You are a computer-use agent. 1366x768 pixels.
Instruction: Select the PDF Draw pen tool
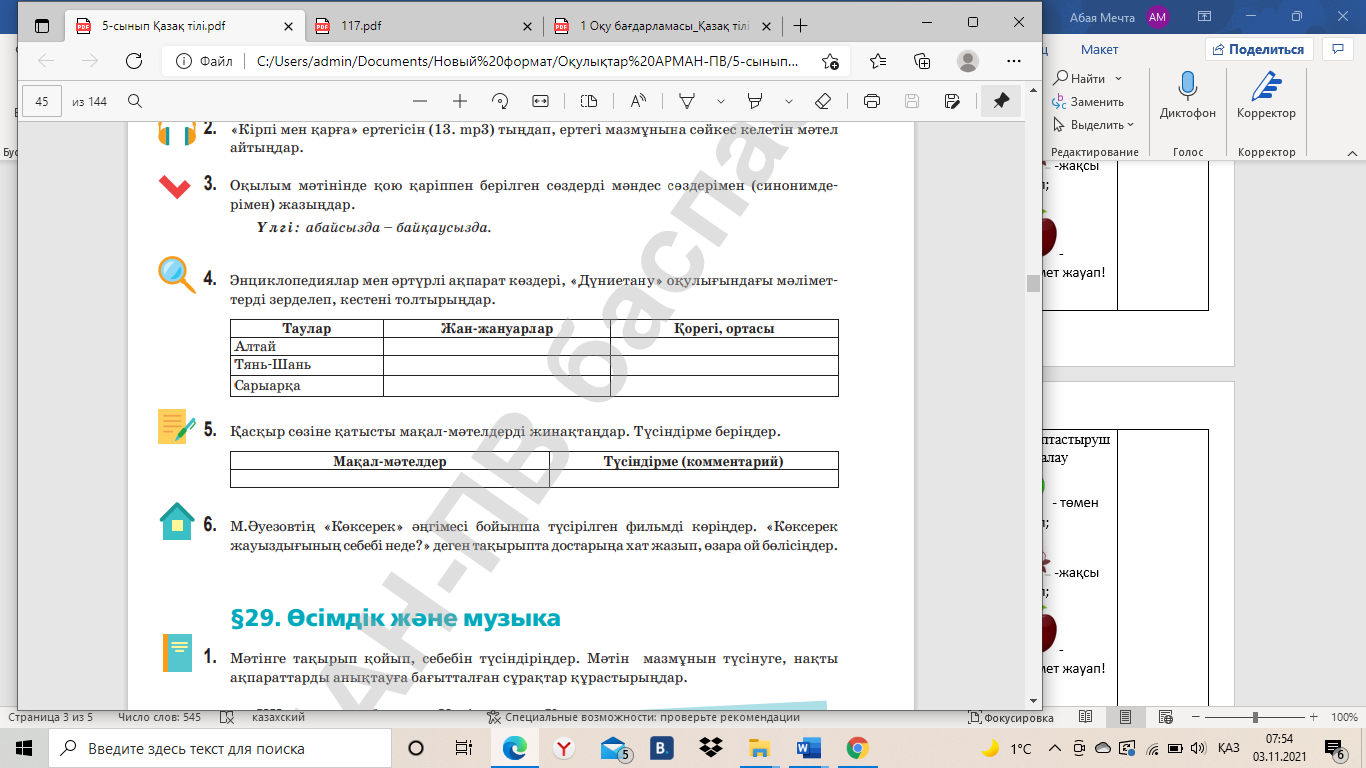click(x=688, y=101)
